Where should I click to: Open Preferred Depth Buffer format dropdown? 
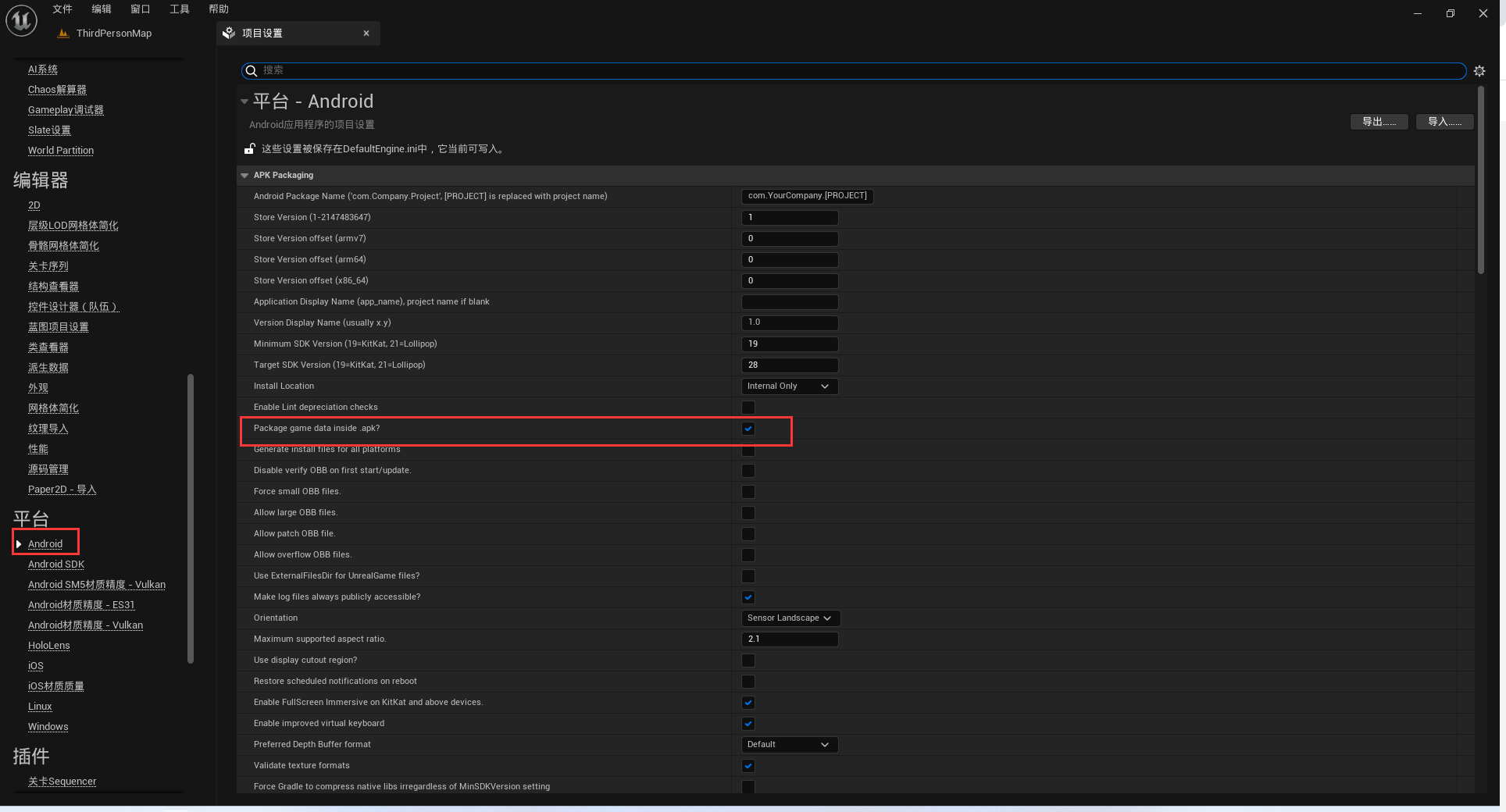click(x=789, y=745)
